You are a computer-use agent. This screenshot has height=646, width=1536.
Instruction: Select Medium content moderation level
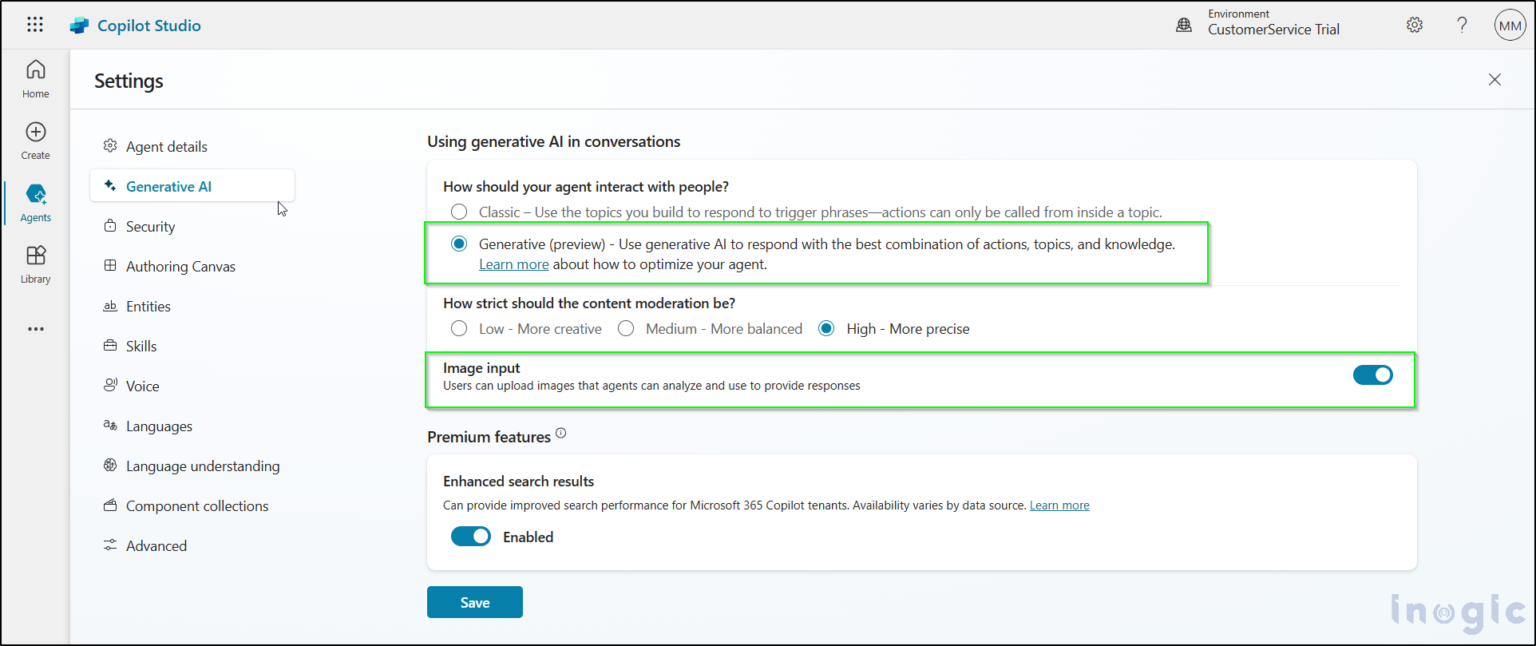click(625, 328)
